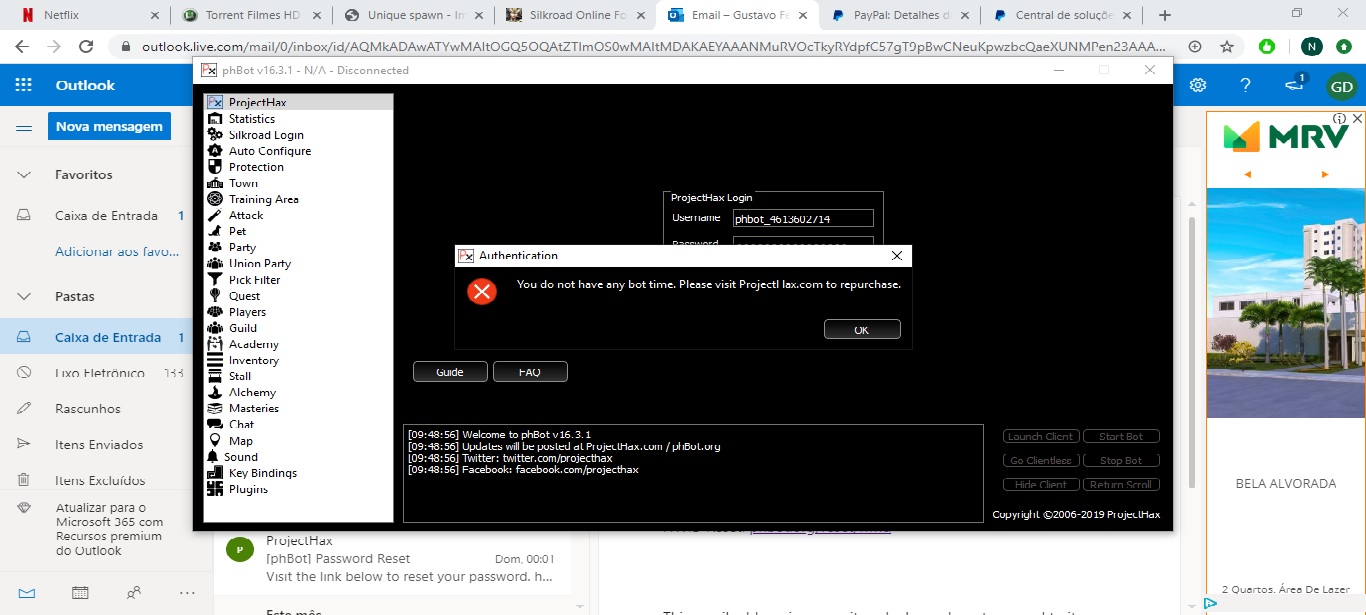Screen dimensions: 1366x615
Task: Open Outlook settings gear icon
Action: point(1197,86)
